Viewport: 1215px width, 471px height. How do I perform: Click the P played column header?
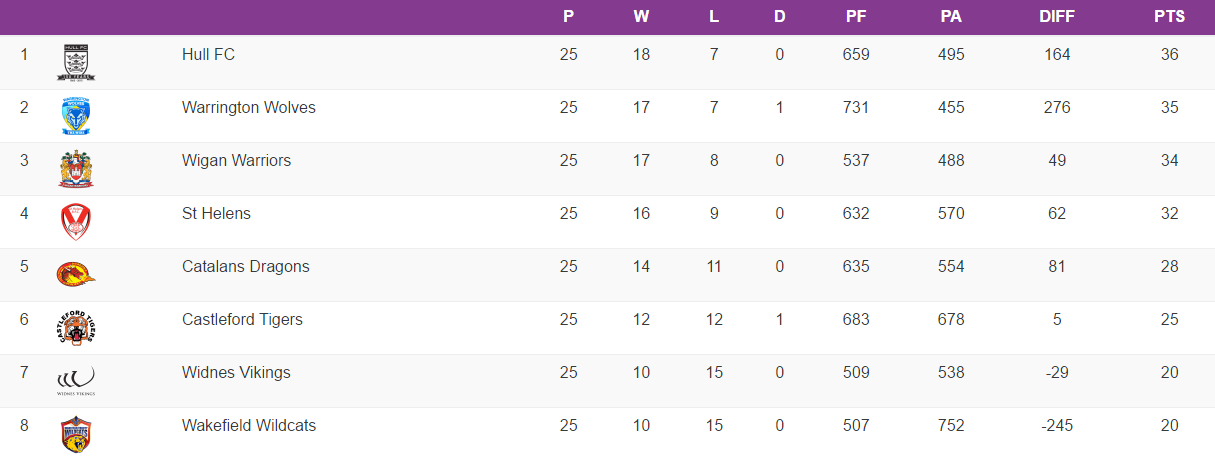(x=568, y=16)
